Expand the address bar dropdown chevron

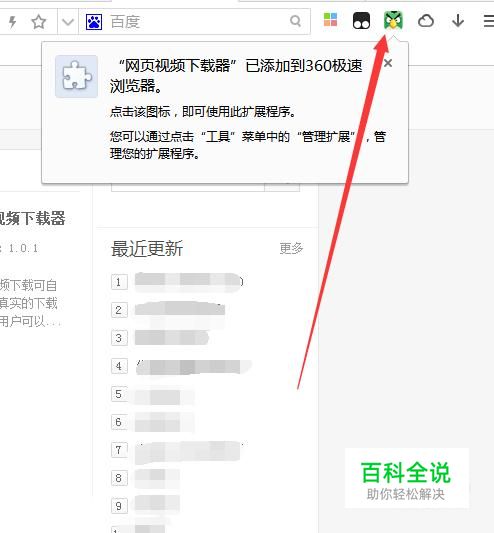(x=68, y=22)
